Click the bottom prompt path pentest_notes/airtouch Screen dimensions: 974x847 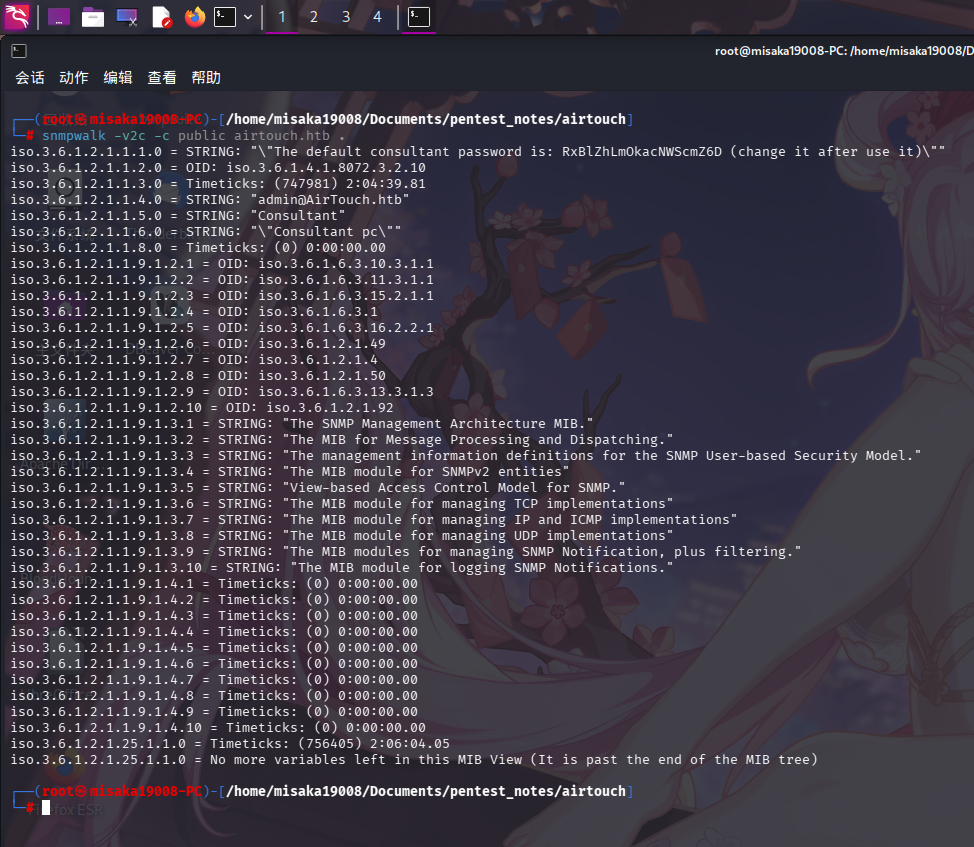click(x=537, y=791)
